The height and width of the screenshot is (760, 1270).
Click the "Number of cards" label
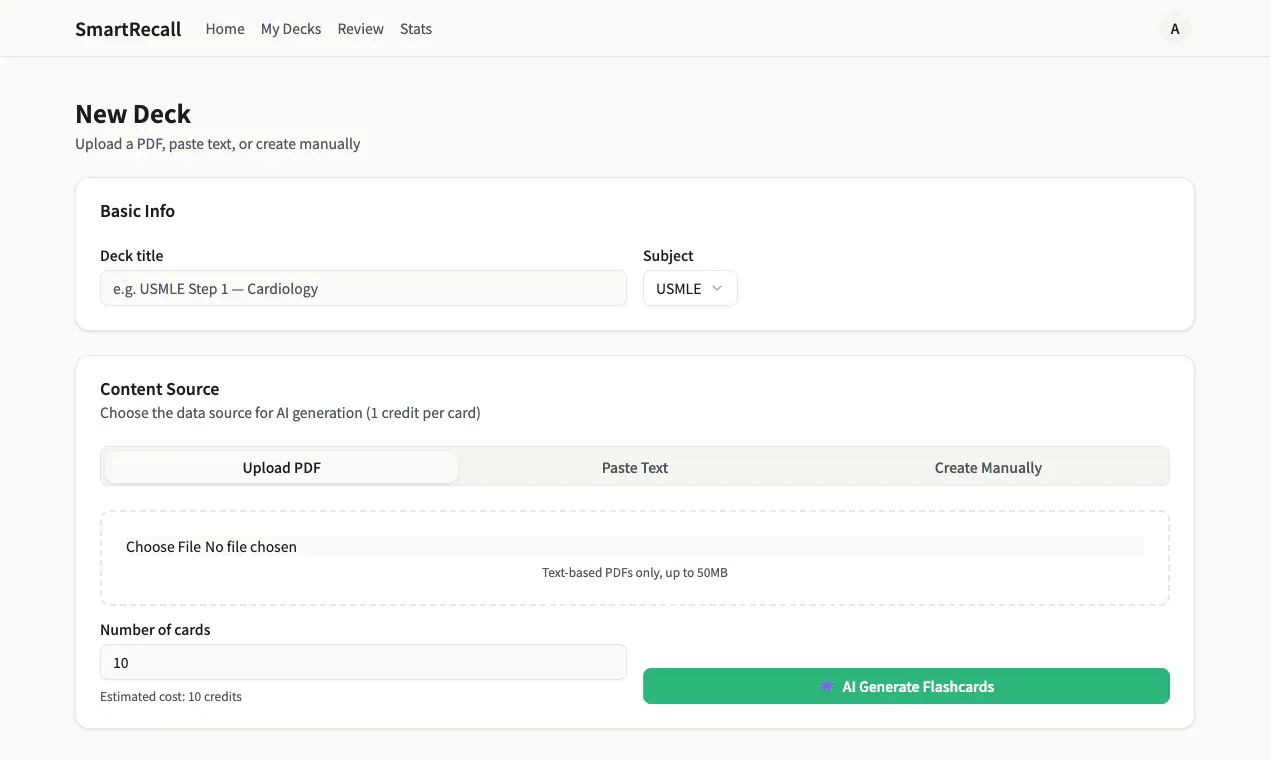coord(155,630)
